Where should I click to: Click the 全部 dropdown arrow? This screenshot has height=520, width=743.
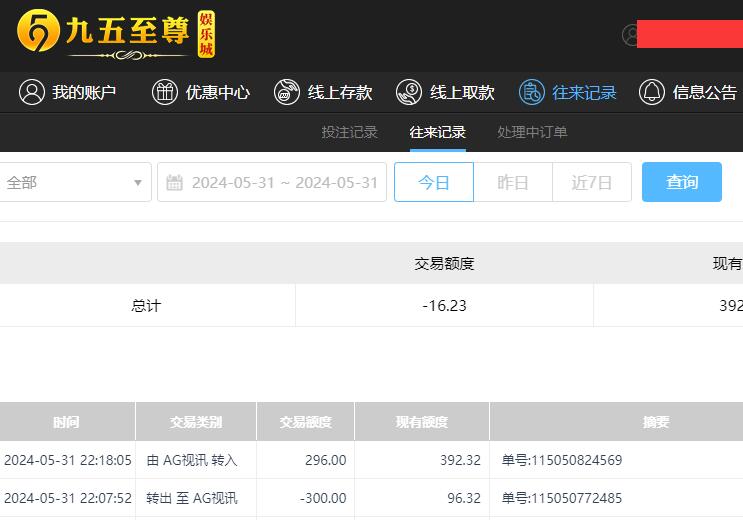pos(138,183)
